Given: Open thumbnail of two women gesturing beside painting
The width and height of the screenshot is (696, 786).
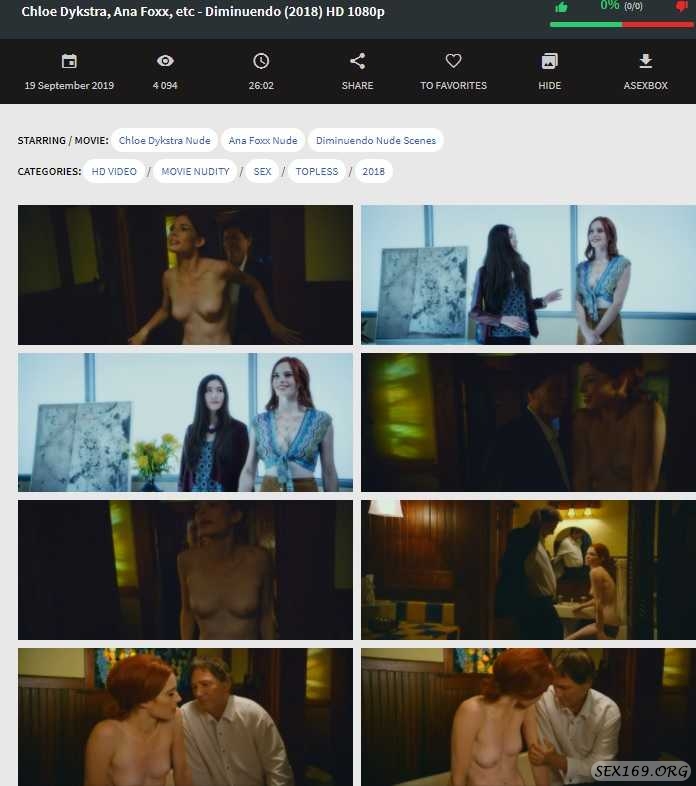Looking at the screenshot, I should 528,275.
